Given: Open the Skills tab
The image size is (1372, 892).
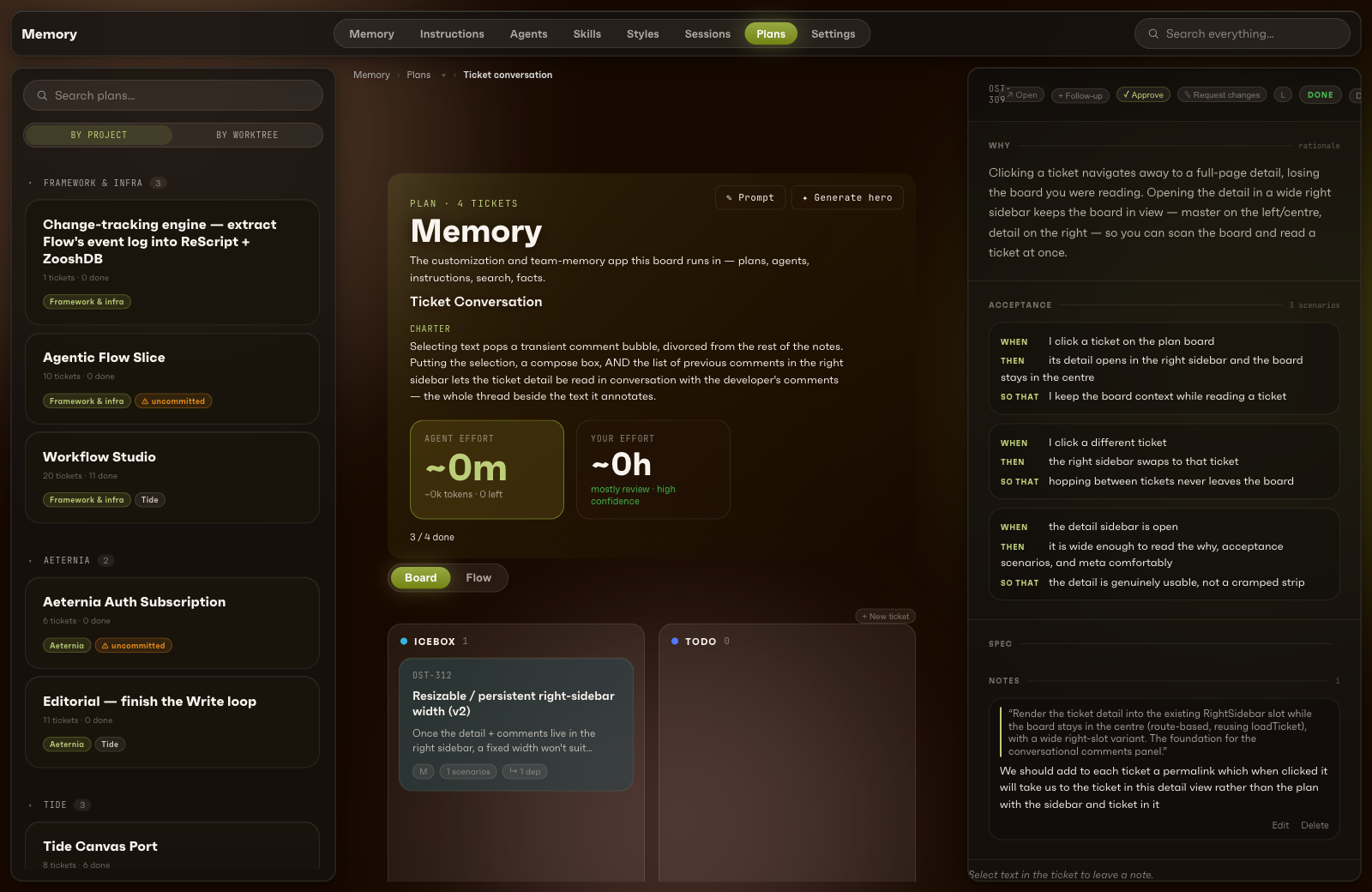Looking at the screenshot, I should click(587, 34).
